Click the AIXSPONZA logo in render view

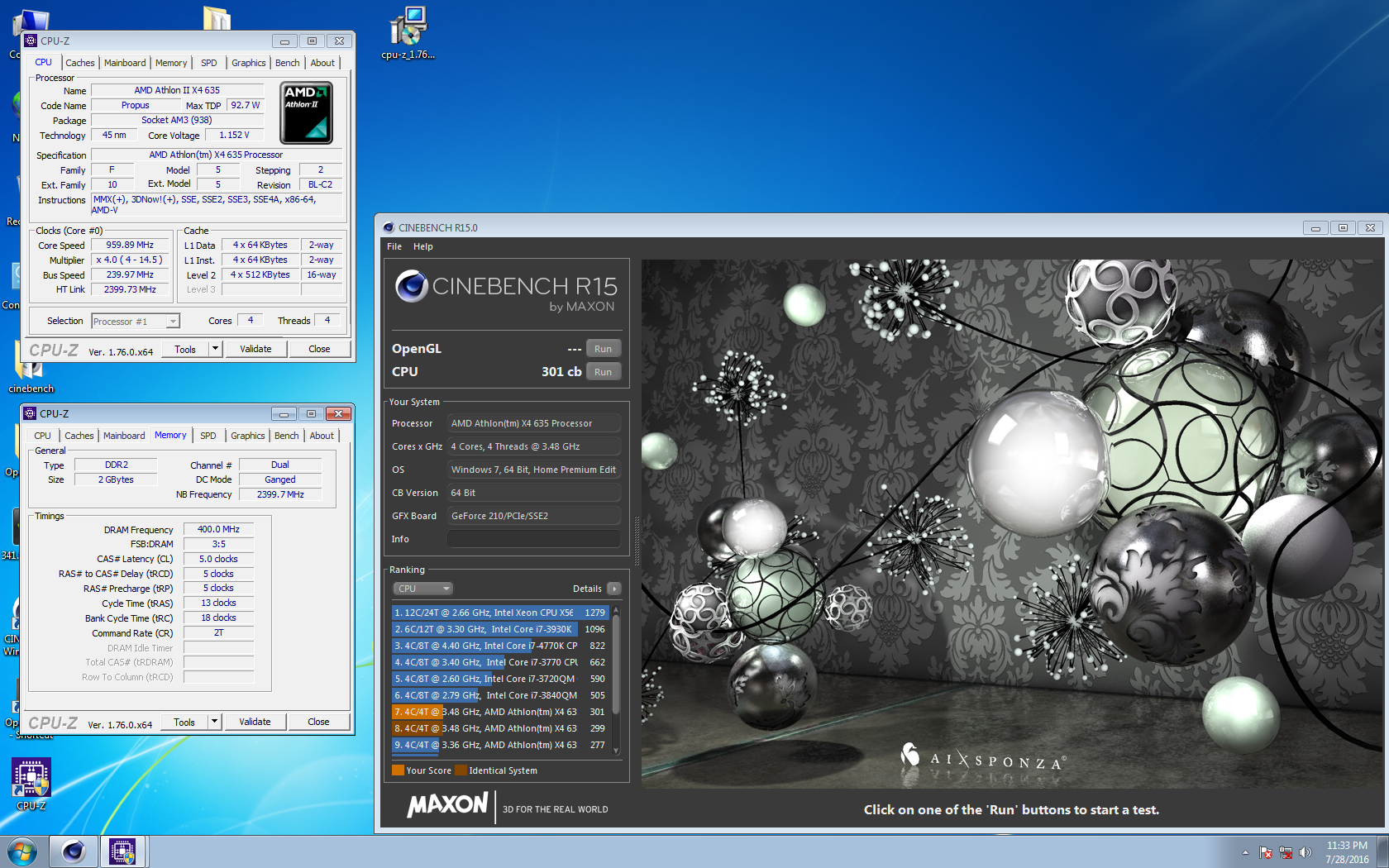(982, 756)
